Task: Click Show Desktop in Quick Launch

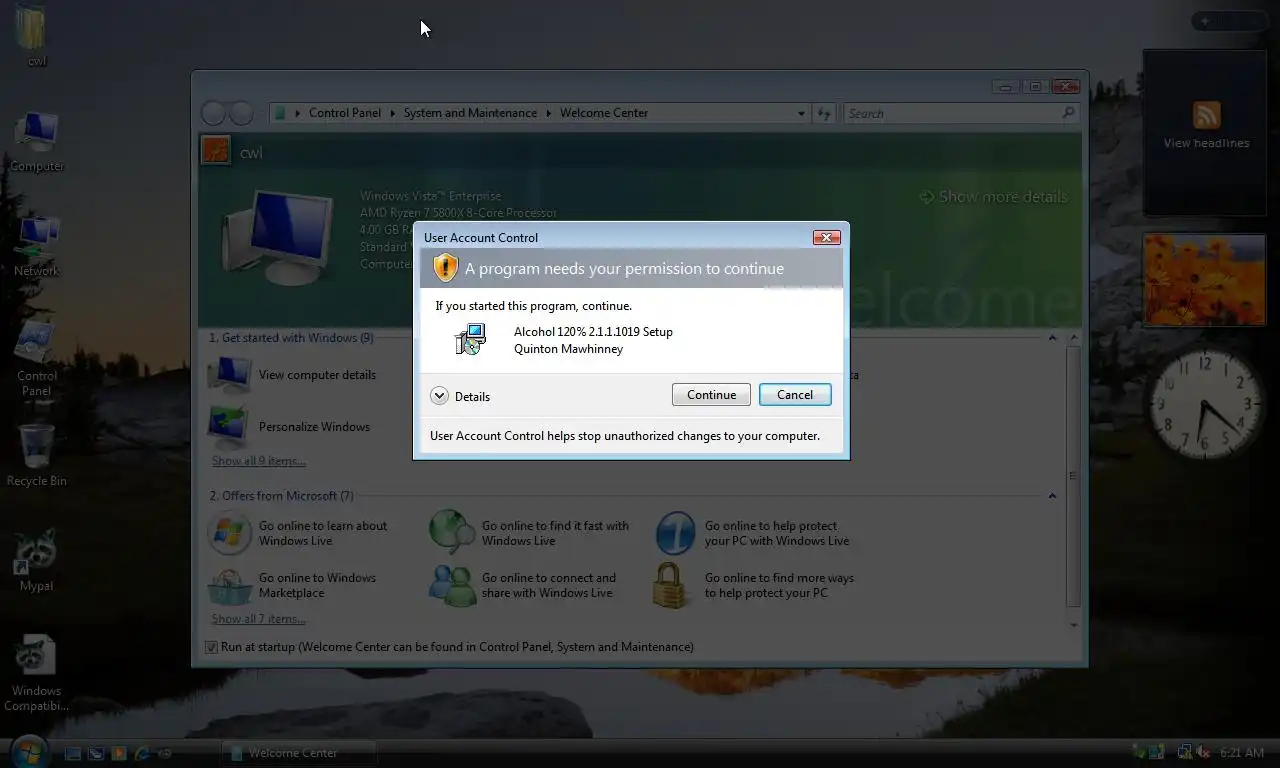Action: (x=73, y=753)
